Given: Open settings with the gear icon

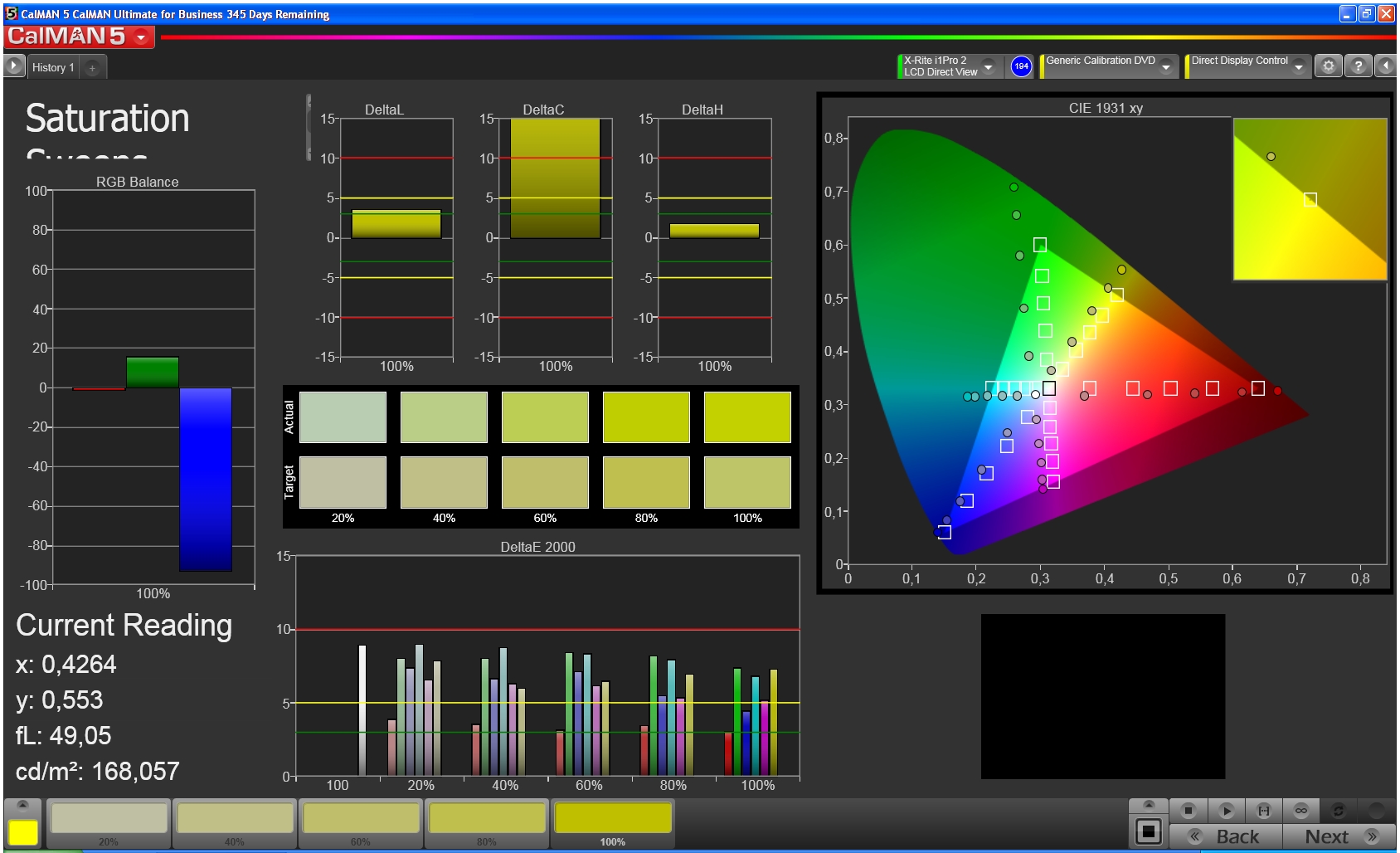Looking at the screenshot, I should tap(1328, 66).
